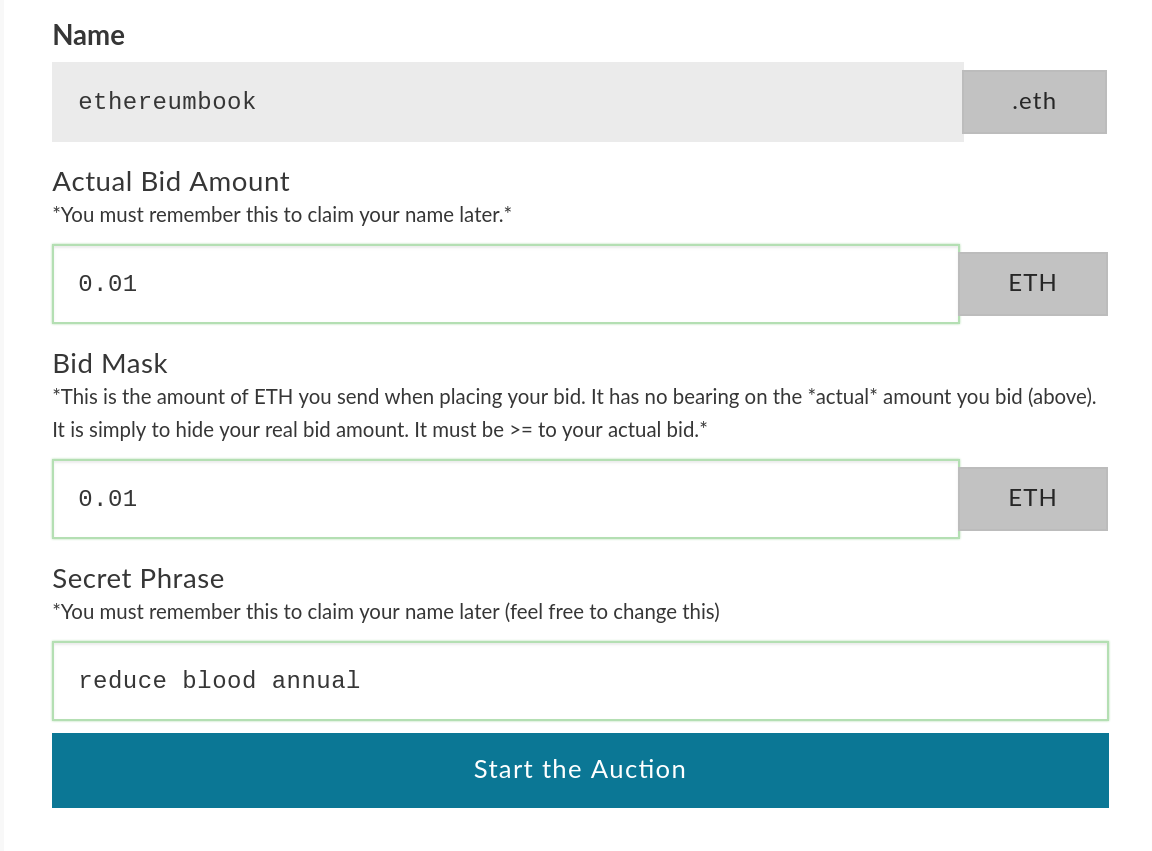The image size is (1152, 851).
Task: Click the phrase reduce blood annual
Action: point(219,681)
